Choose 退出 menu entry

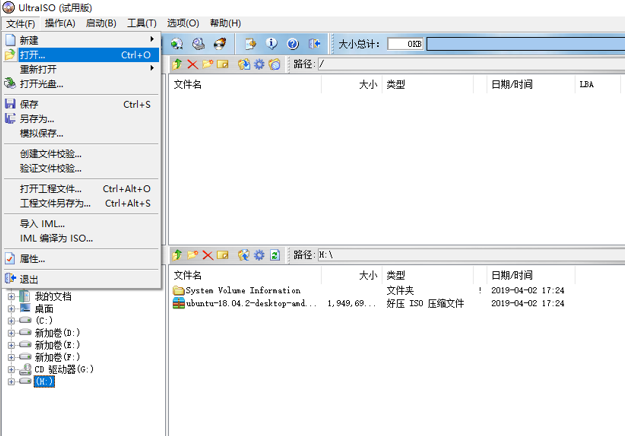point(82,279)
